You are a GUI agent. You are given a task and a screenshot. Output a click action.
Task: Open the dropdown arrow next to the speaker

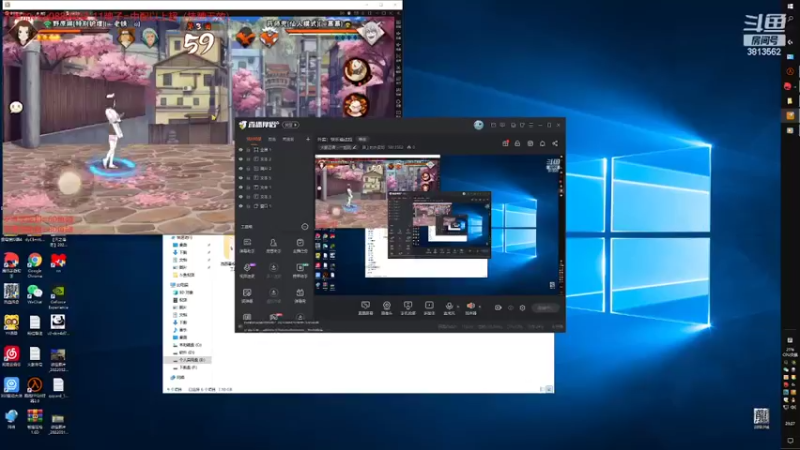[x=480, y=307]
